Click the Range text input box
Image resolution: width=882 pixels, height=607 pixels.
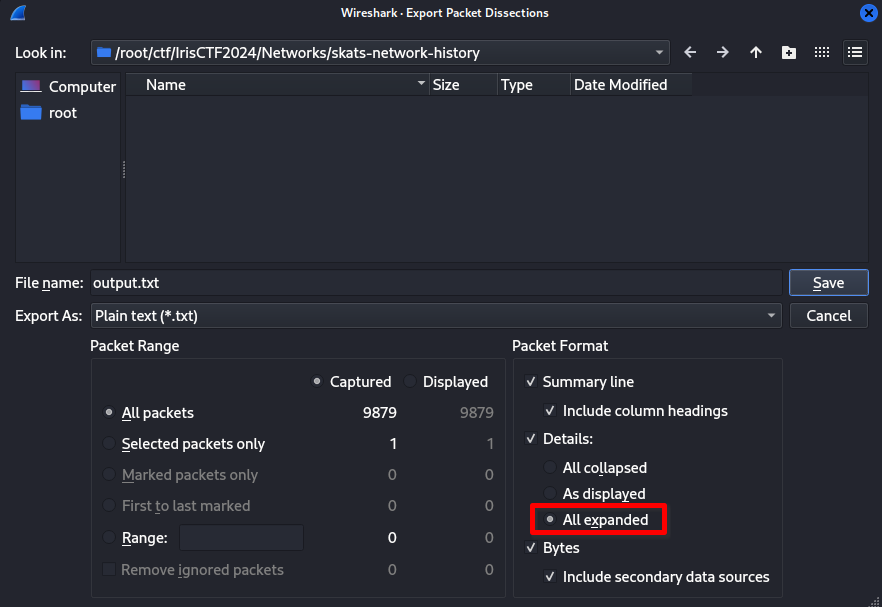241,537
